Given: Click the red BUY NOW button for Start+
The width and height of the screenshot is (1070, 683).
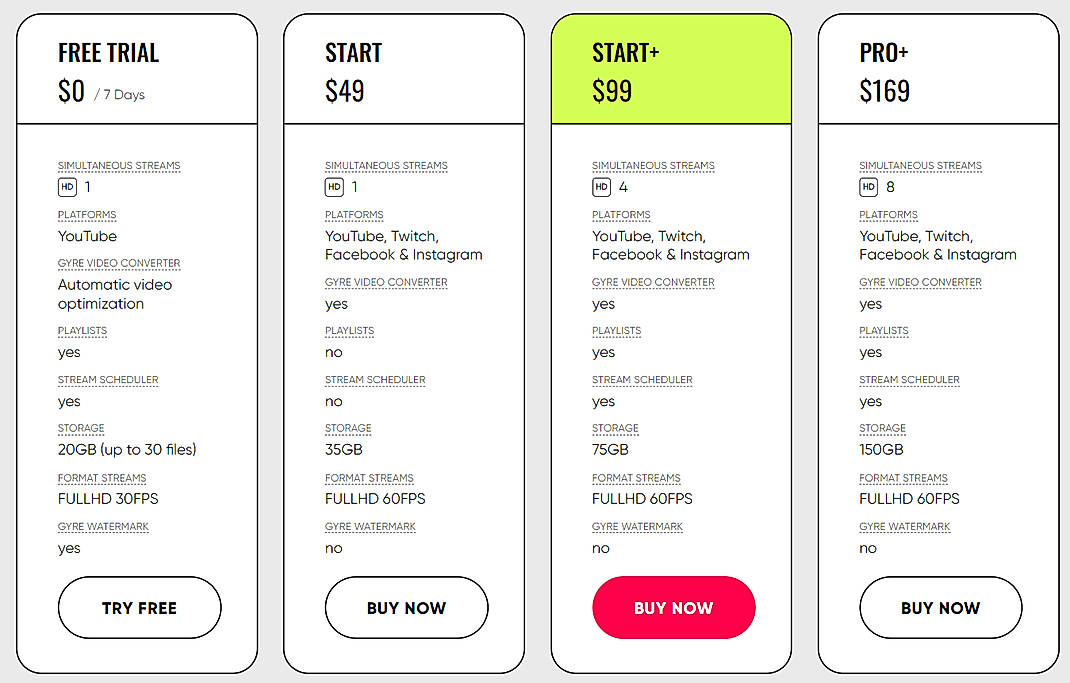Looking at the screenshot, I should click(x=673, y=607).
